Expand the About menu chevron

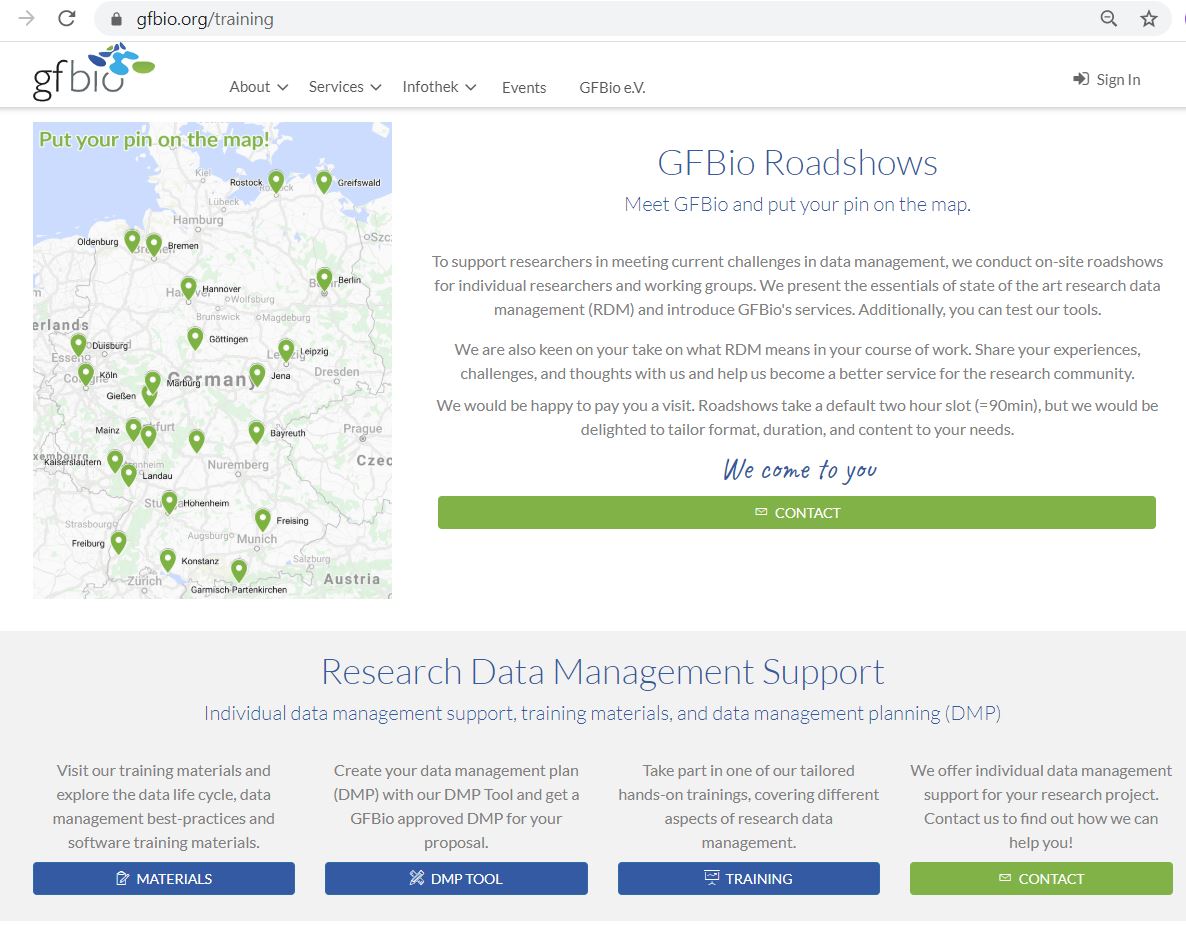coord(283,88)
